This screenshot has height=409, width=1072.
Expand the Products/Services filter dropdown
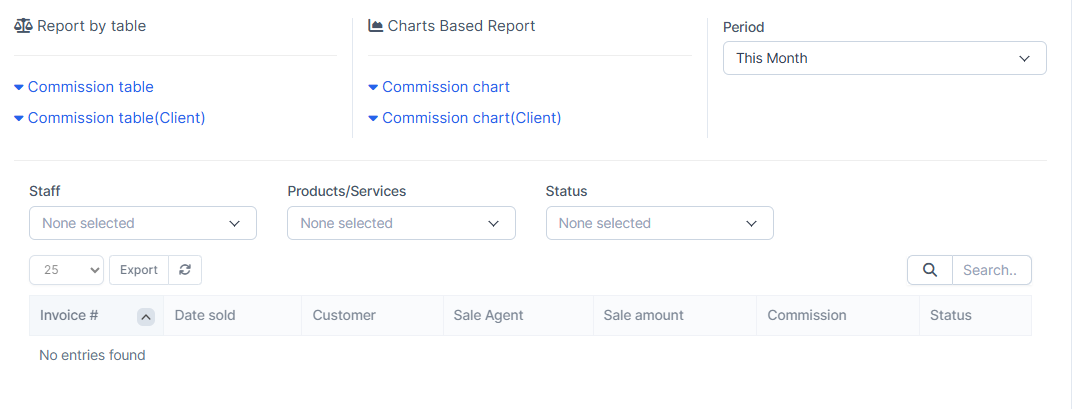pos(401,223)
